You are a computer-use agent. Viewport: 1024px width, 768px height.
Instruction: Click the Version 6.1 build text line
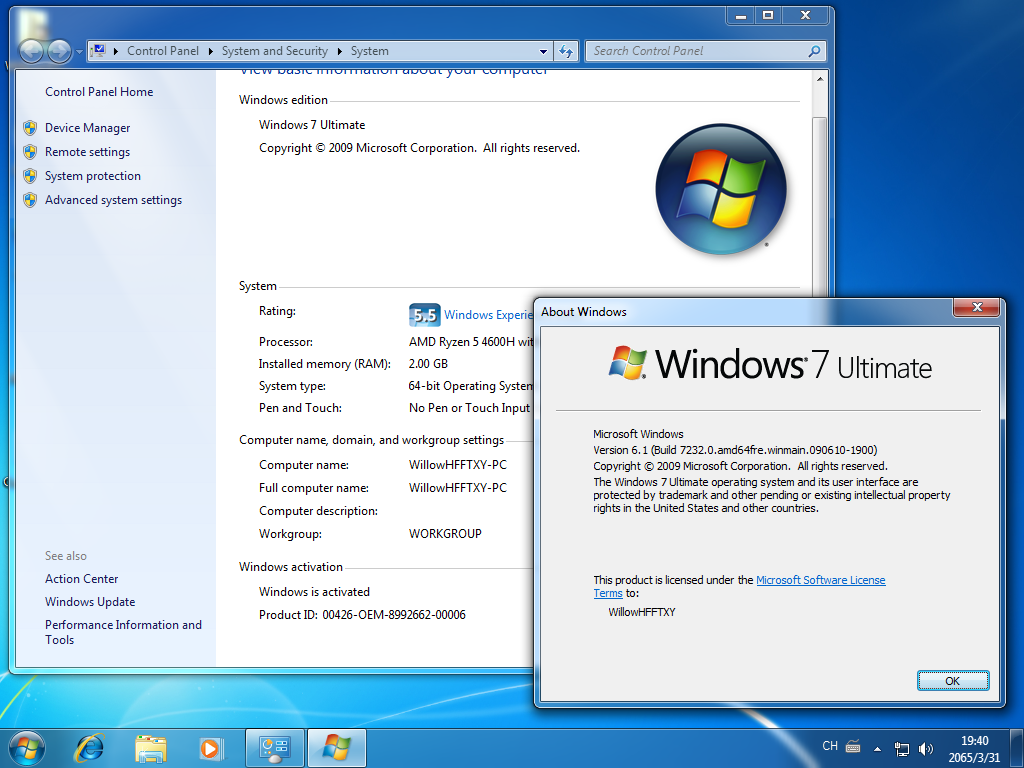coord(735,450)
